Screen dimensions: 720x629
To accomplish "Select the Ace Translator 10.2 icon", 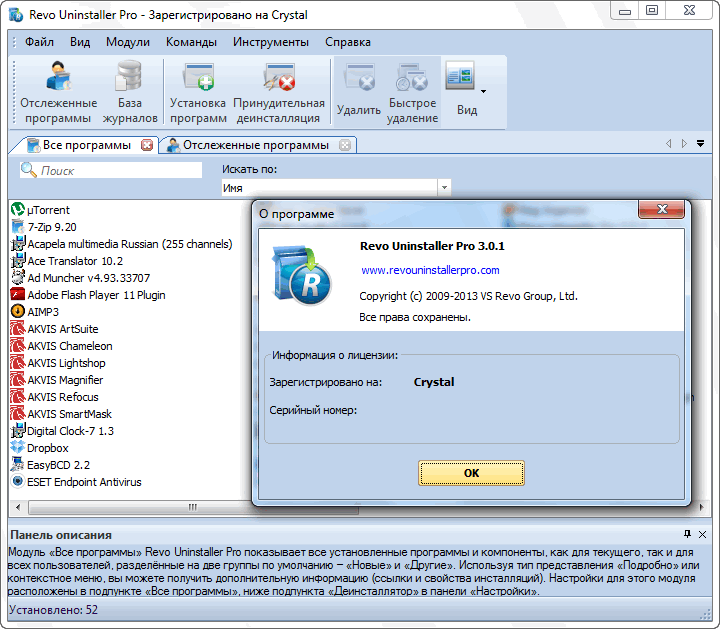I will [x=17, y=260].
